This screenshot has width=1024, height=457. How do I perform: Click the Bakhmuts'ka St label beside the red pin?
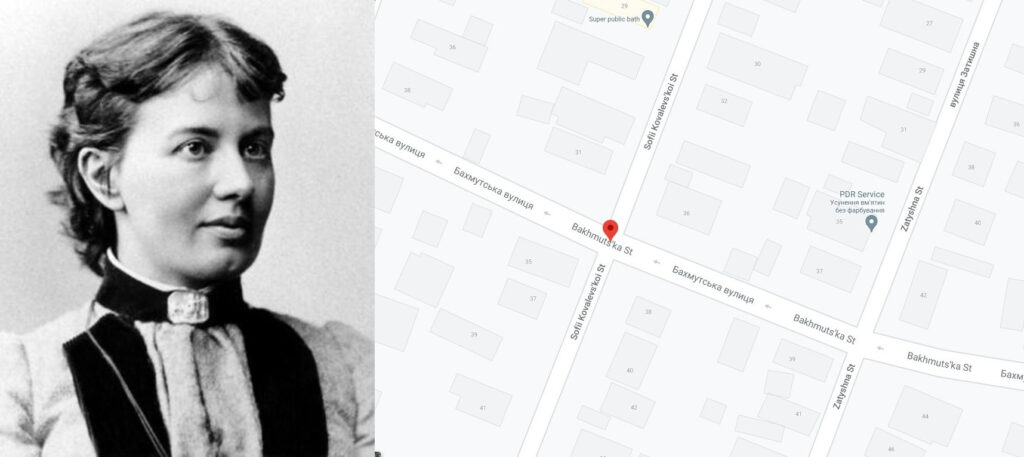tap(602, 239)
